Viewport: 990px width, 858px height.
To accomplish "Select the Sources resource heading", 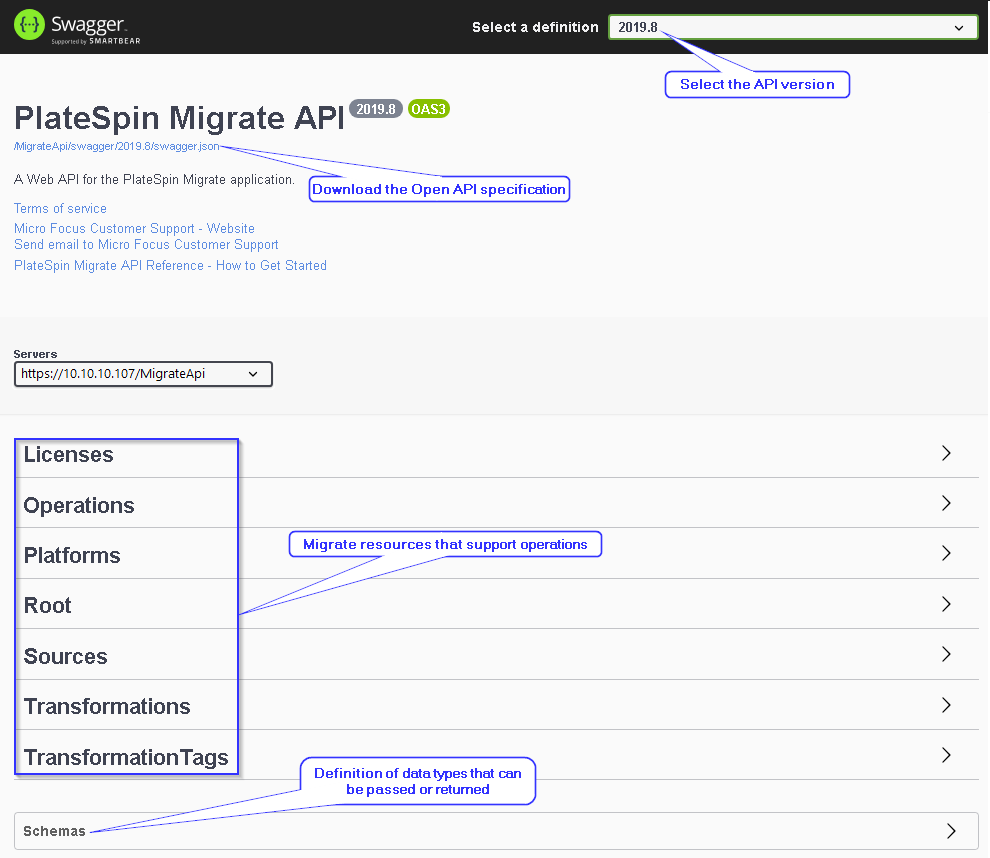I will pos(65,657).
